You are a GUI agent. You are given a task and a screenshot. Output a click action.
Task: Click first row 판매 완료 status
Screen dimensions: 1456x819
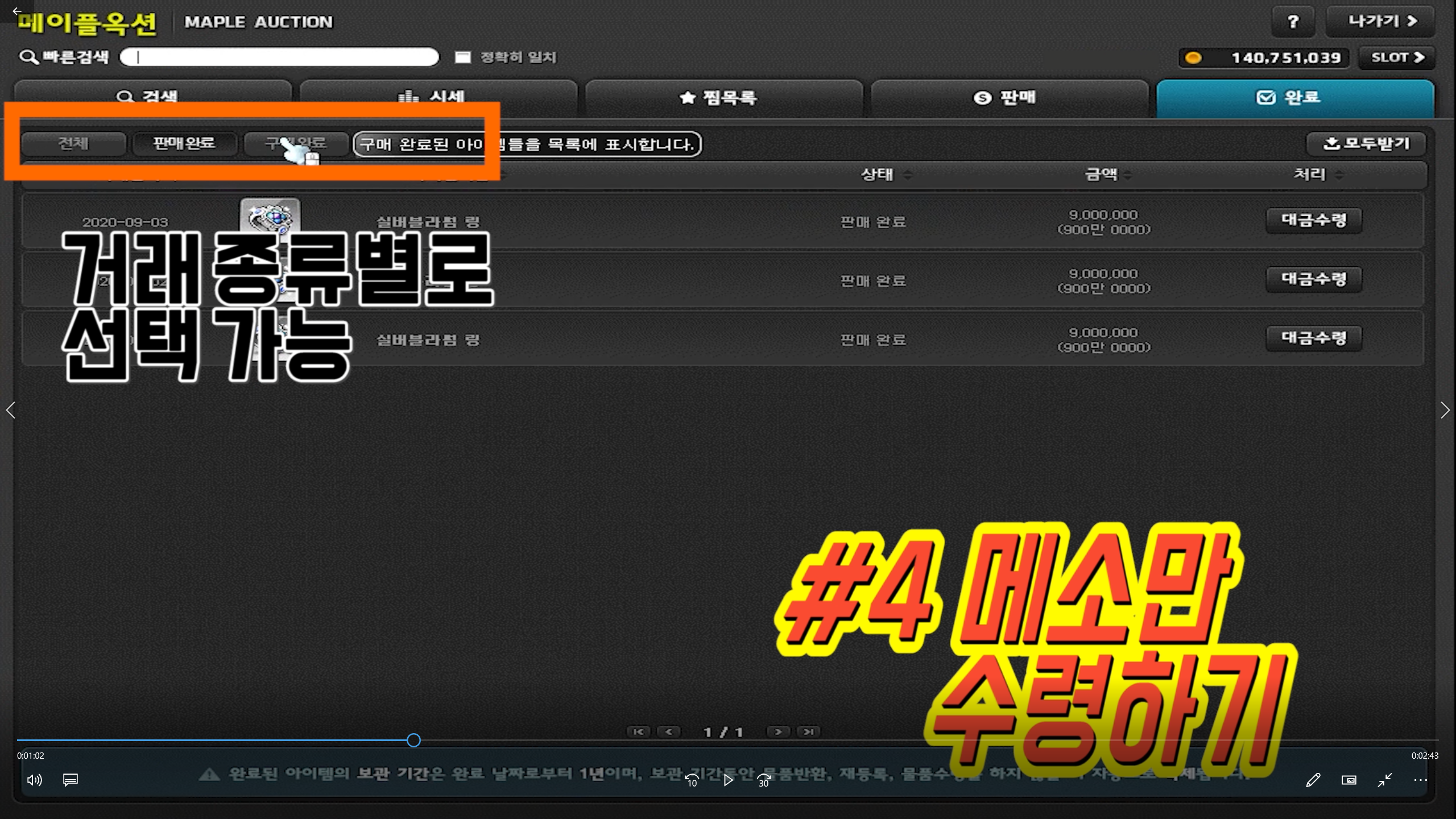[x=873, y=222]
